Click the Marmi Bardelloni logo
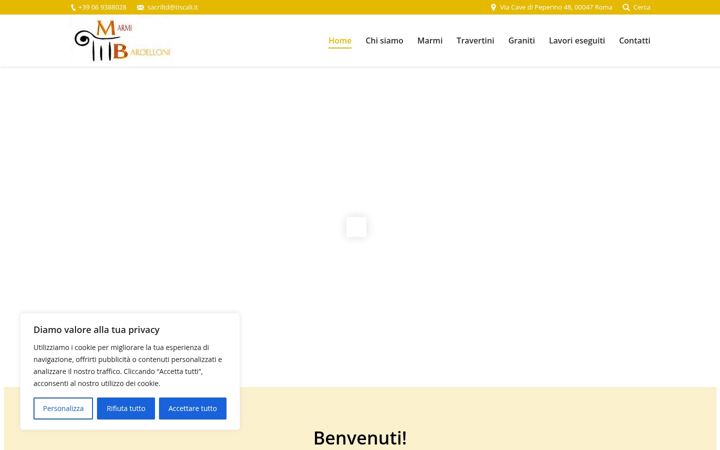This screenshot has height=450, width=720. (122, 40)
